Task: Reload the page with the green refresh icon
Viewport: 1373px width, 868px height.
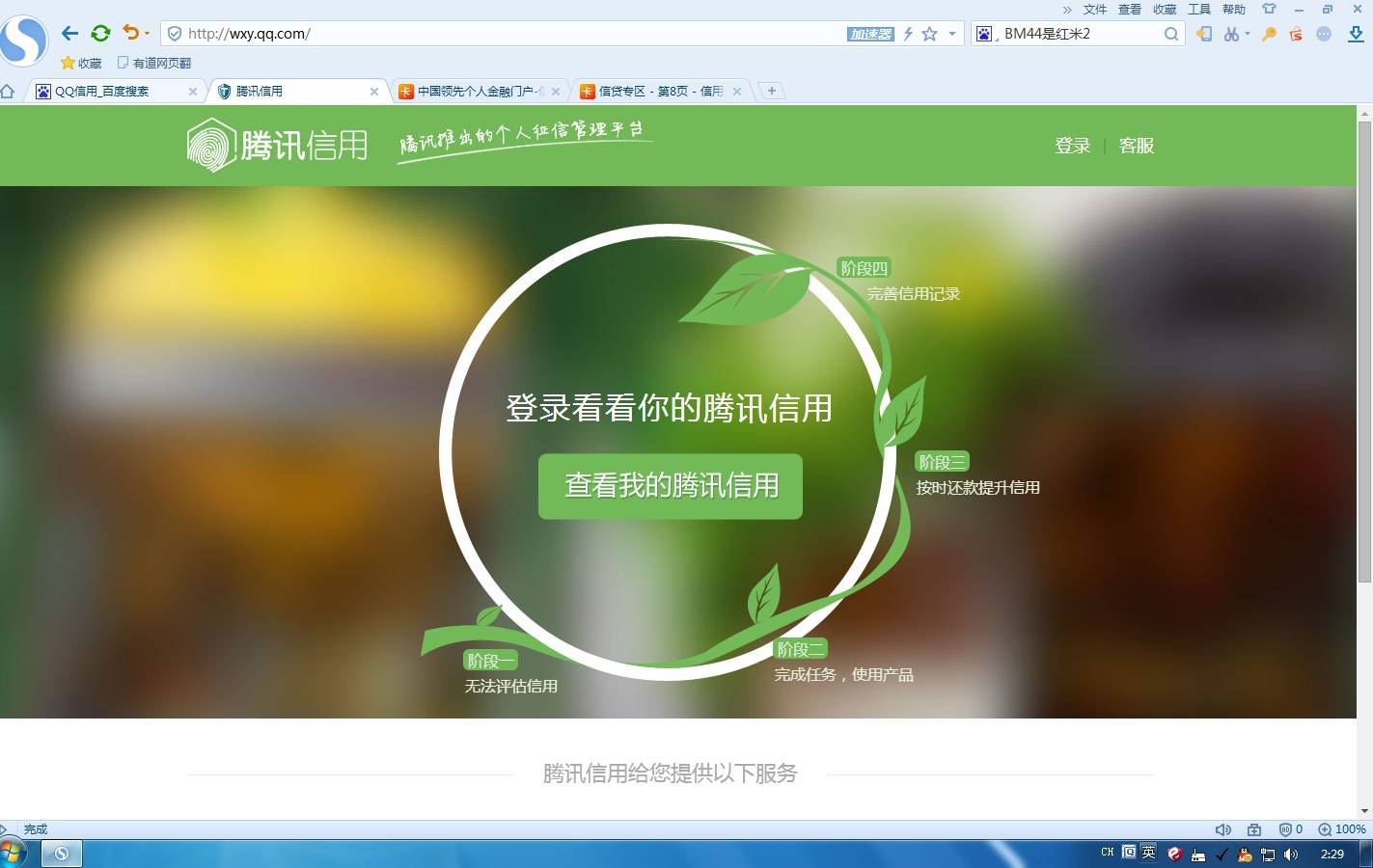Action: (x=100, y=33)
